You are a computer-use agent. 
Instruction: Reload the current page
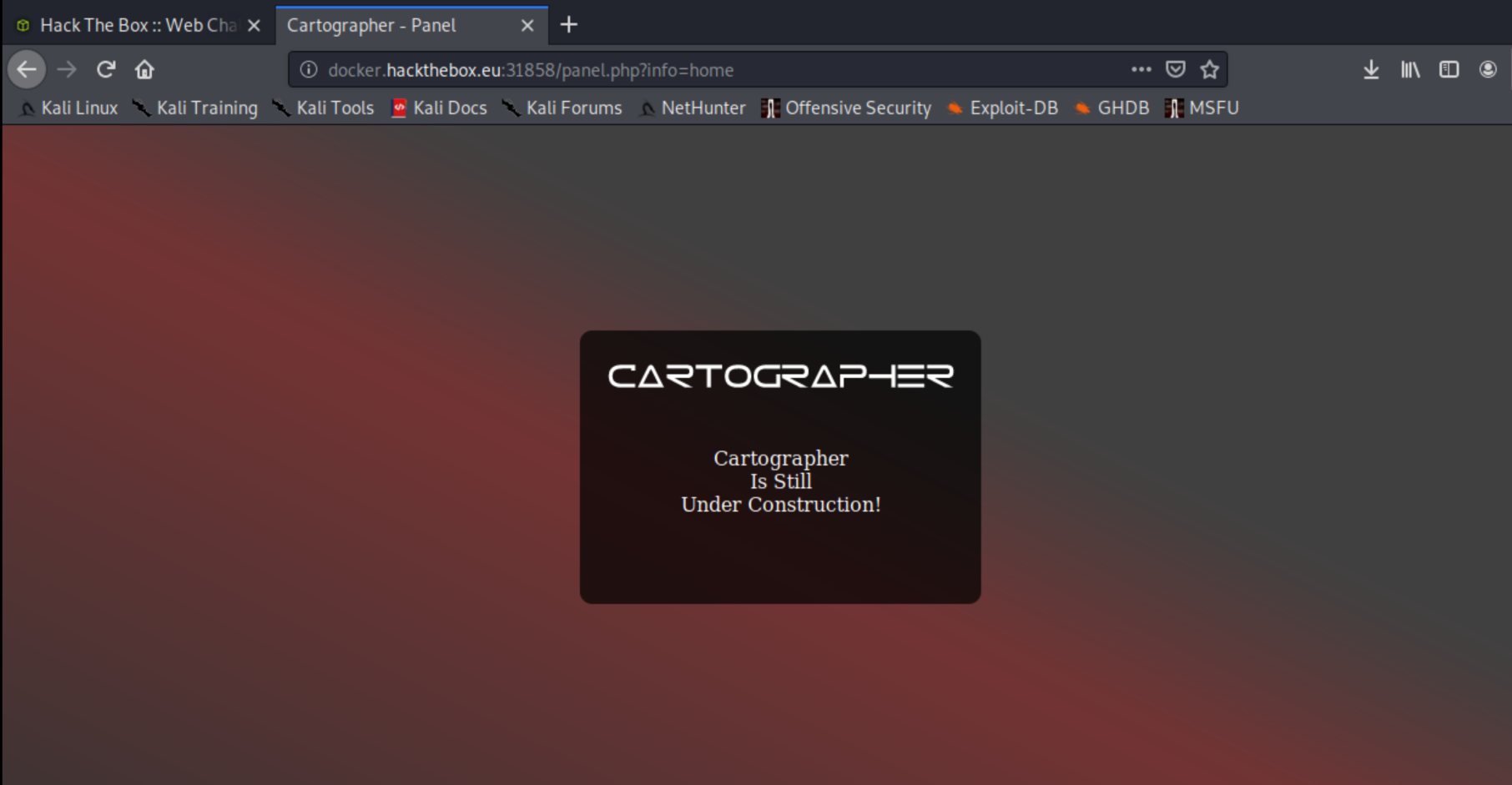click(106, 69)
